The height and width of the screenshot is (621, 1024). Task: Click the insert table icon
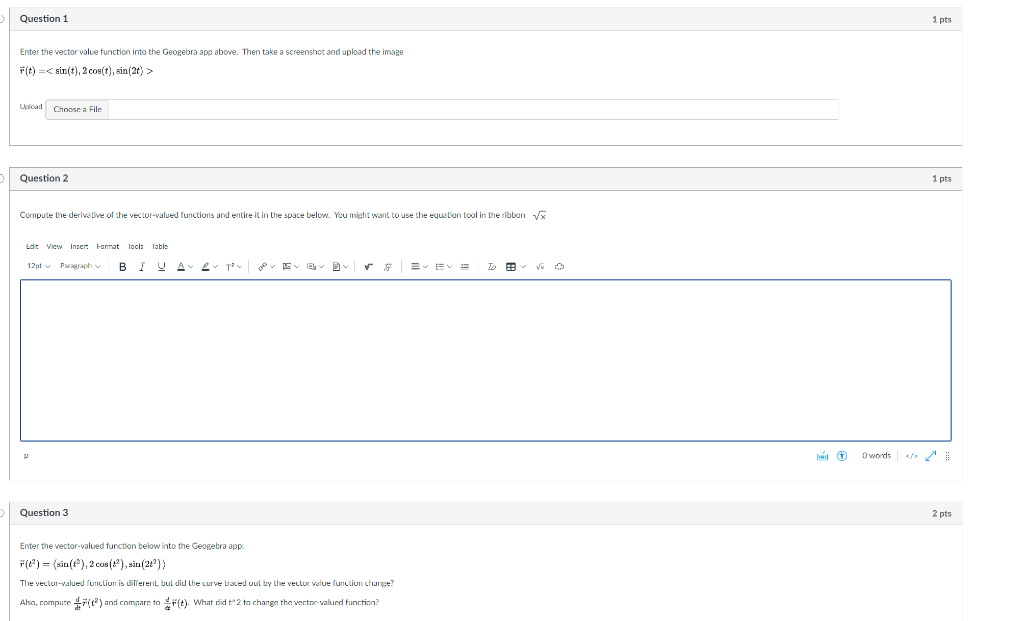[x=511, y=266]
